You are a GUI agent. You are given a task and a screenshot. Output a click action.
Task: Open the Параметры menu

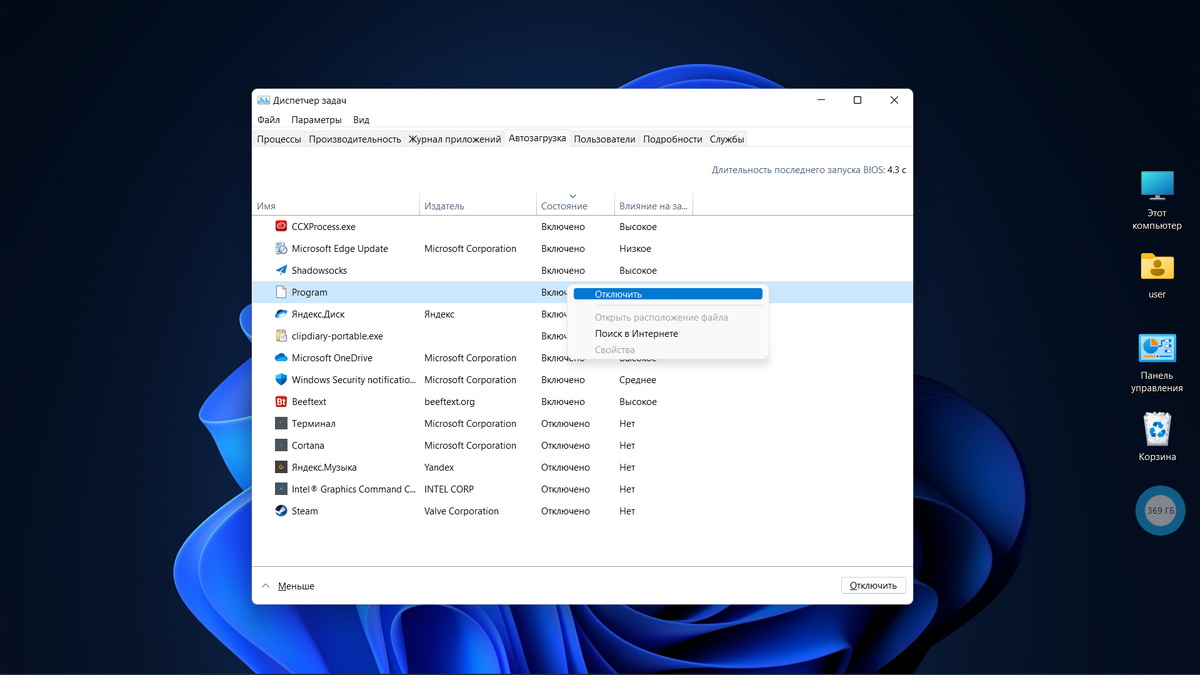(316, 120)
